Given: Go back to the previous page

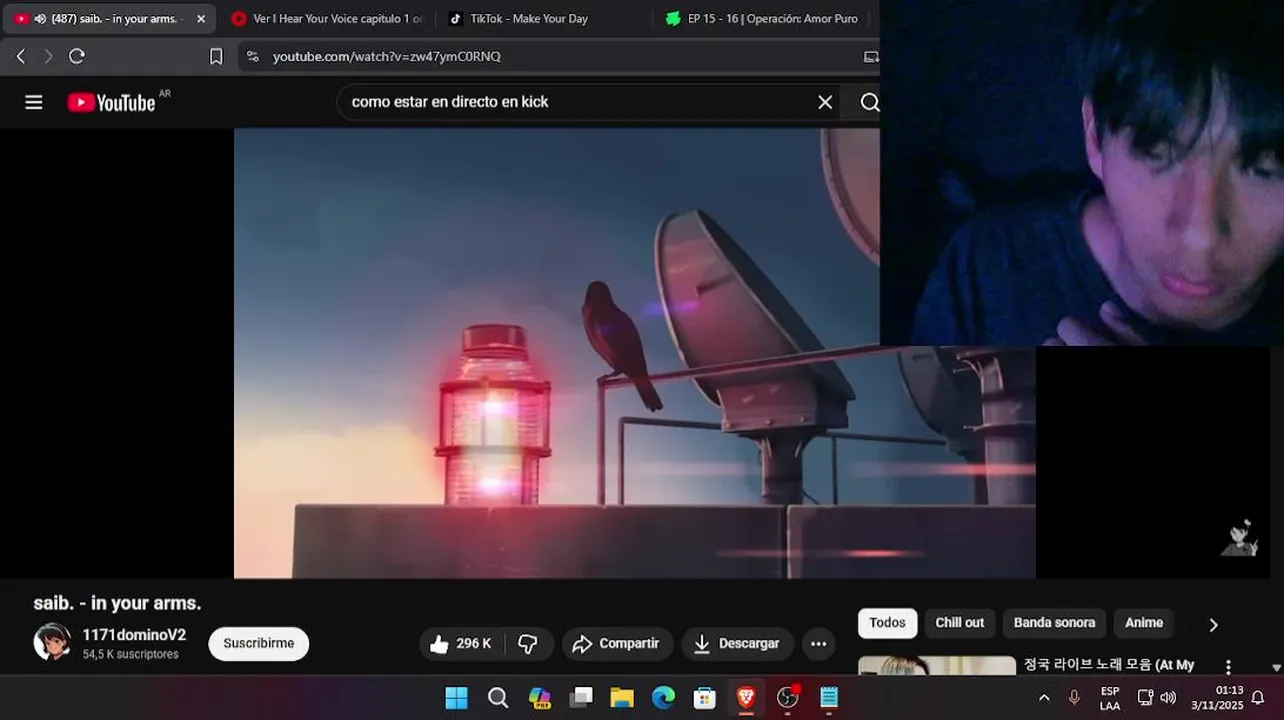Looking at the screenshot, I should [20, 56].
